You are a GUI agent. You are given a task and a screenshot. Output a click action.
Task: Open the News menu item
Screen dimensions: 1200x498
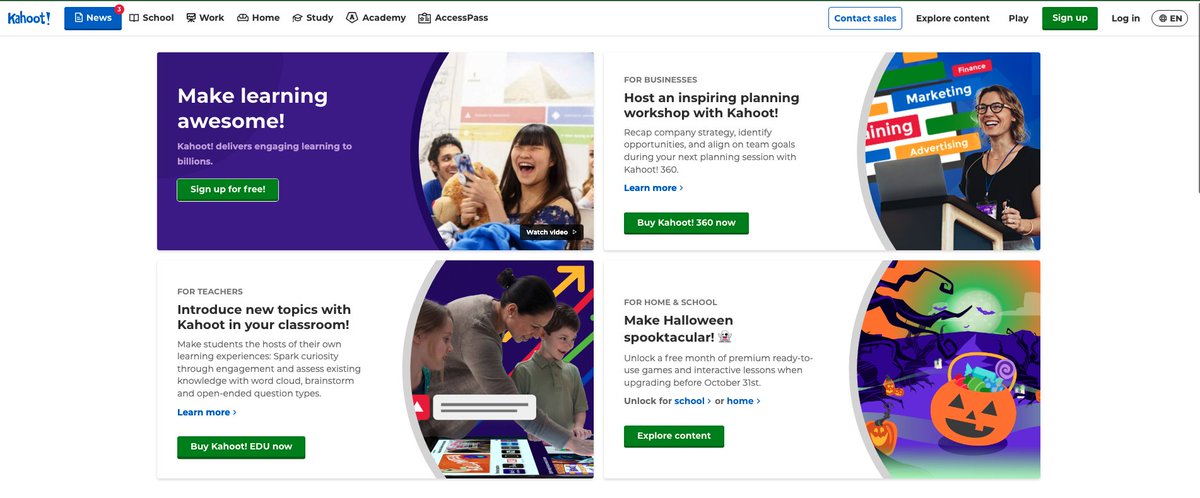92,18
